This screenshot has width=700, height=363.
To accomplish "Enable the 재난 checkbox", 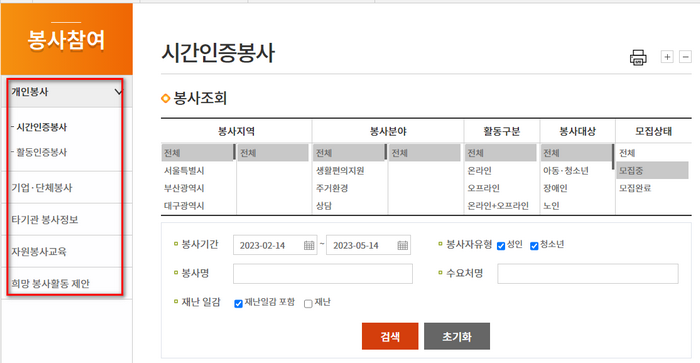I will pyautogui.click(x=308, y=304).
